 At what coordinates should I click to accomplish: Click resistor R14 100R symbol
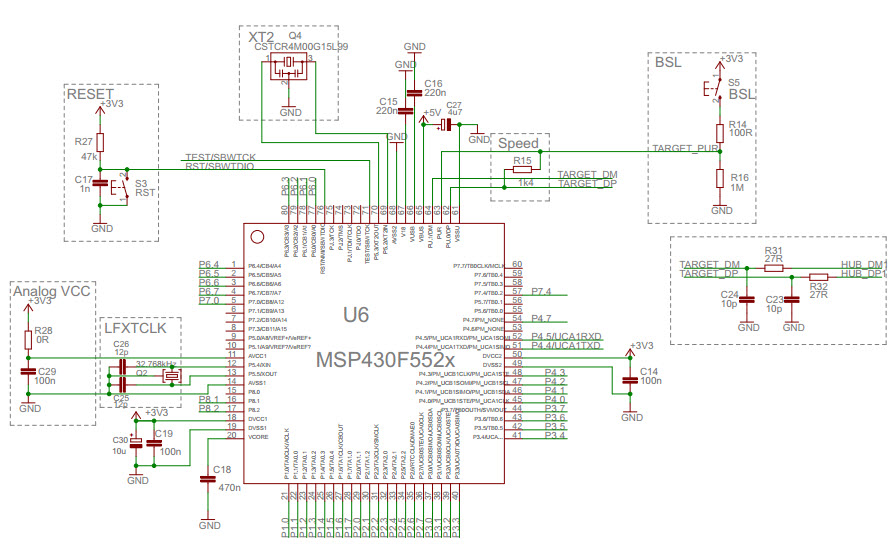click(720, 133)
